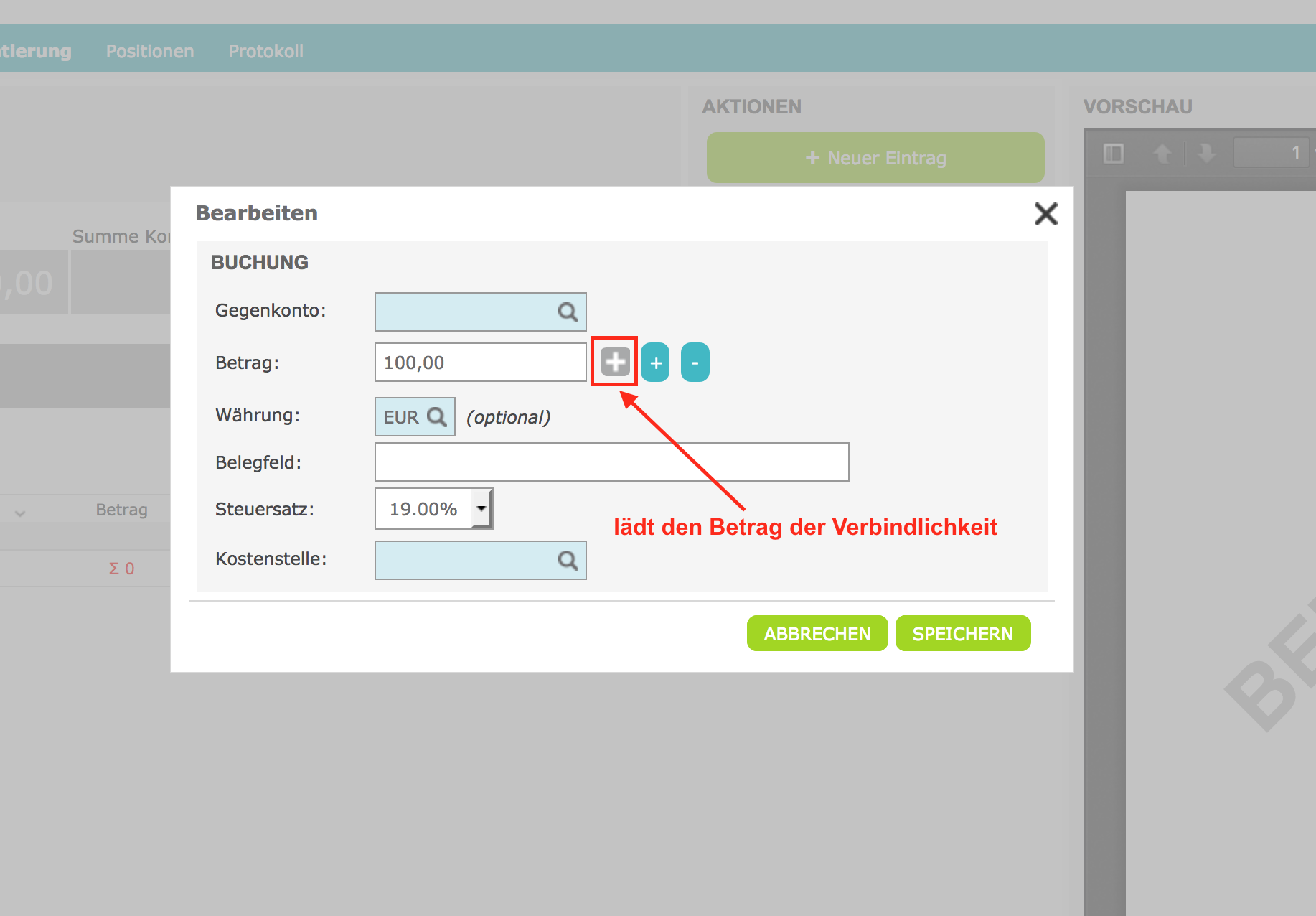The image size is (1316, 916).
Task: Open the Protokoll tab
Action: coord(265,51)
